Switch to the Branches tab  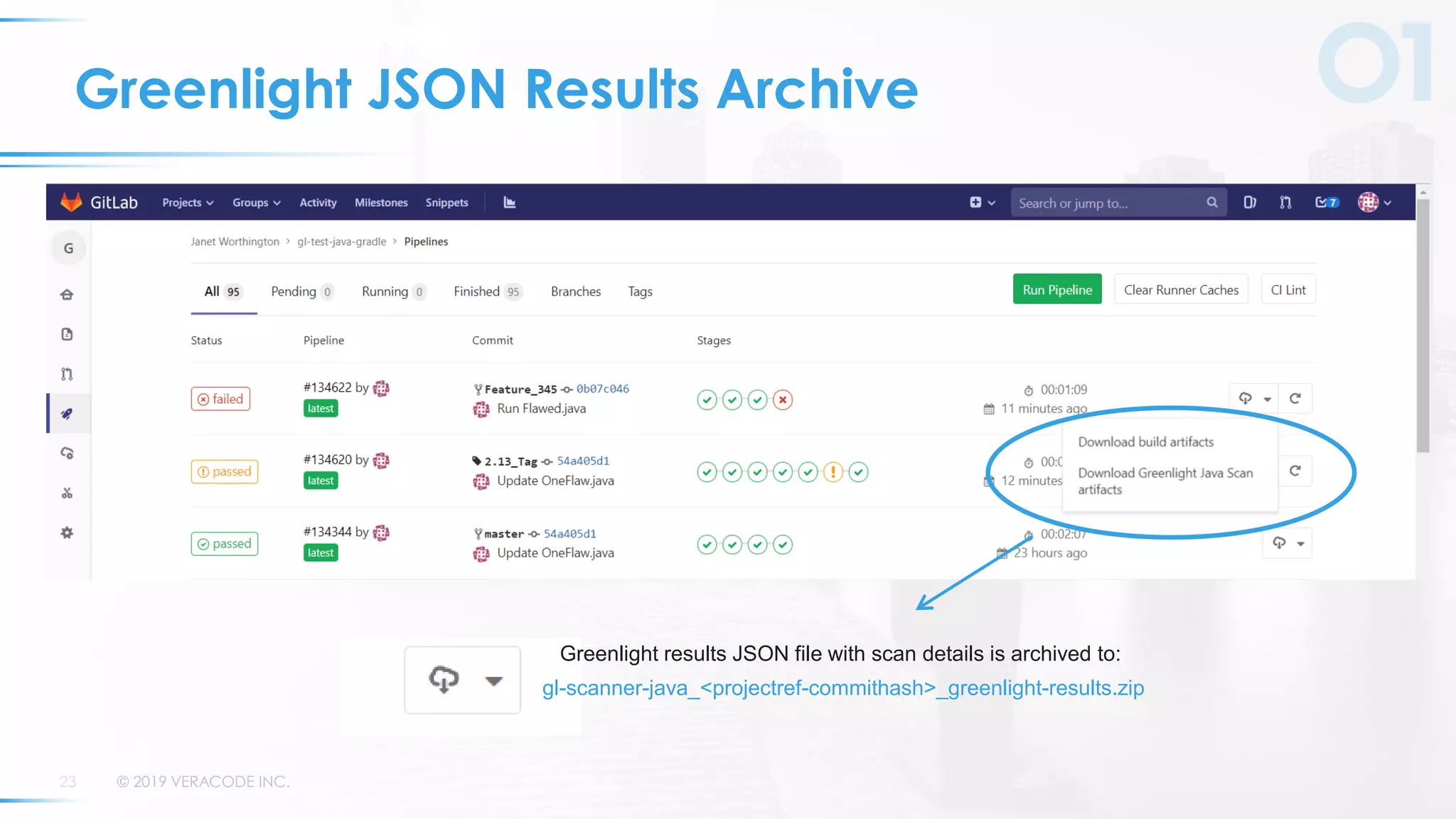(x=576, y=291)
